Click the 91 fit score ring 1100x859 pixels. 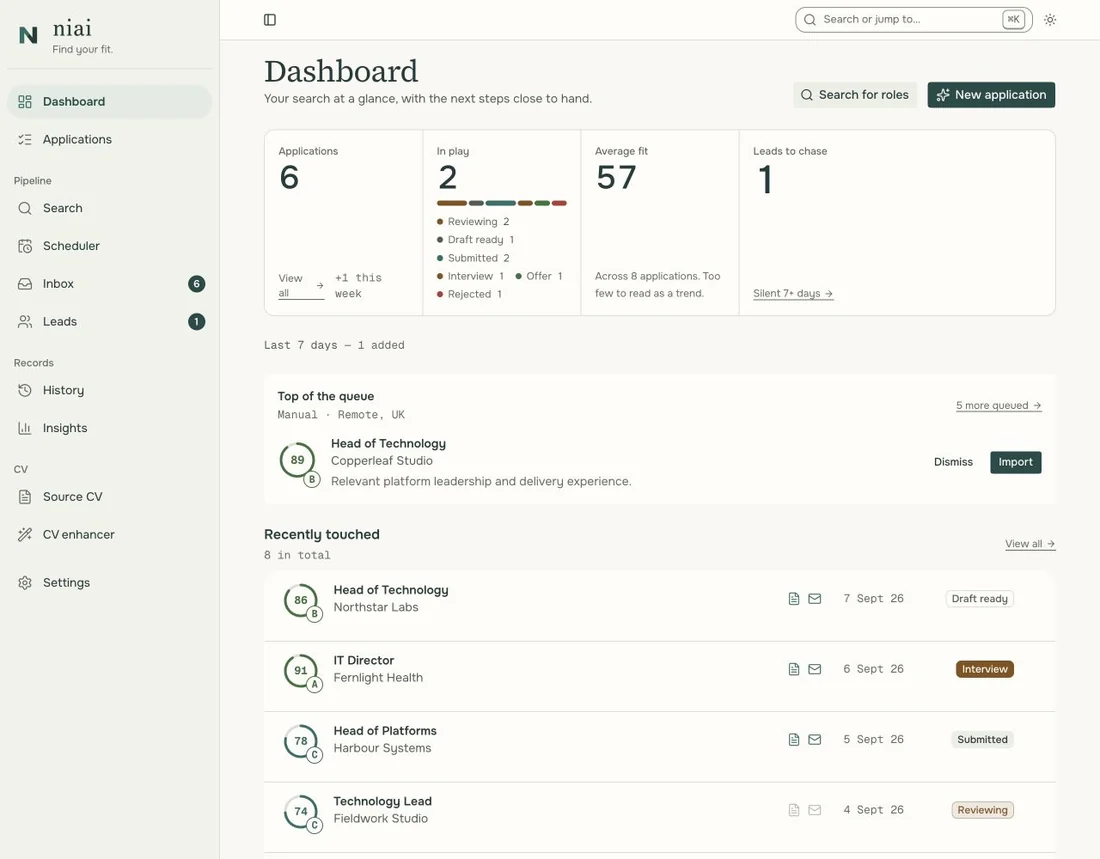coord(301,671)
